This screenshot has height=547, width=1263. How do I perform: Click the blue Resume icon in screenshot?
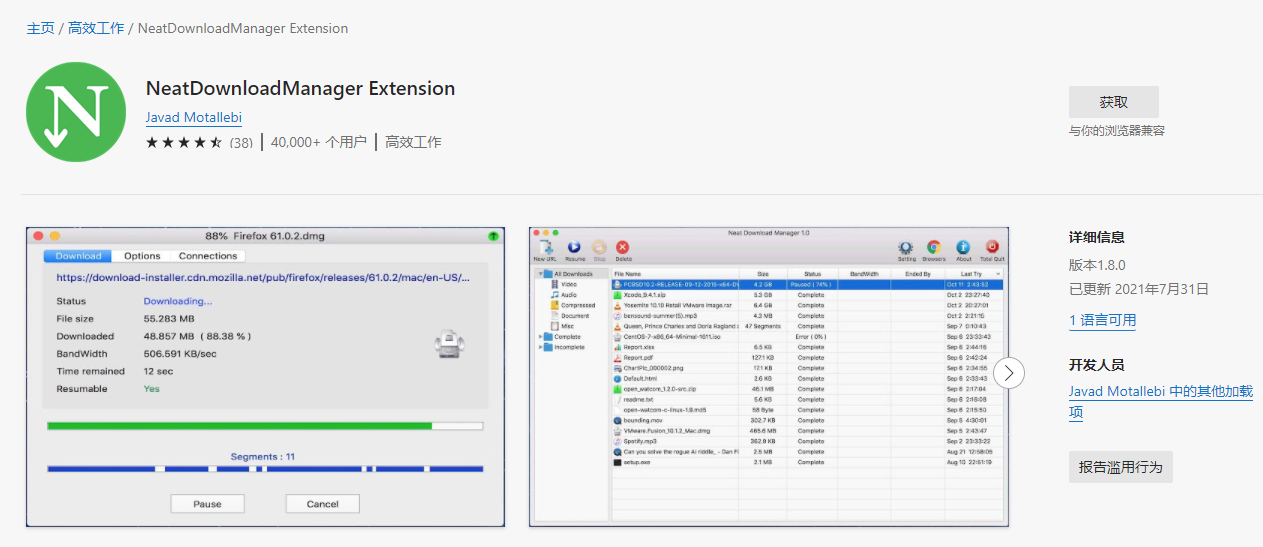click(575, 248)
